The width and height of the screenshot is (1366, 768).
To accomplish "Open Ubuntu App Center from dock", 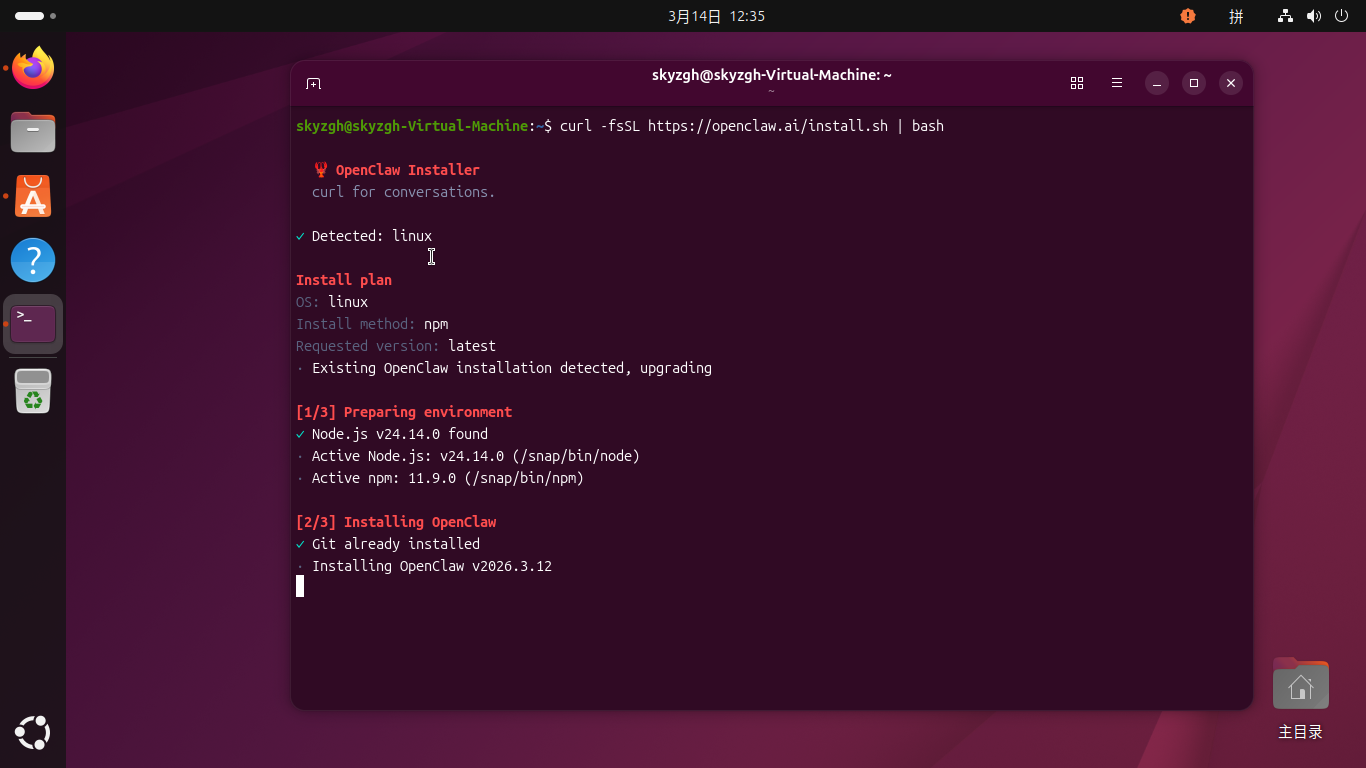I will click(x=33, y=197).
